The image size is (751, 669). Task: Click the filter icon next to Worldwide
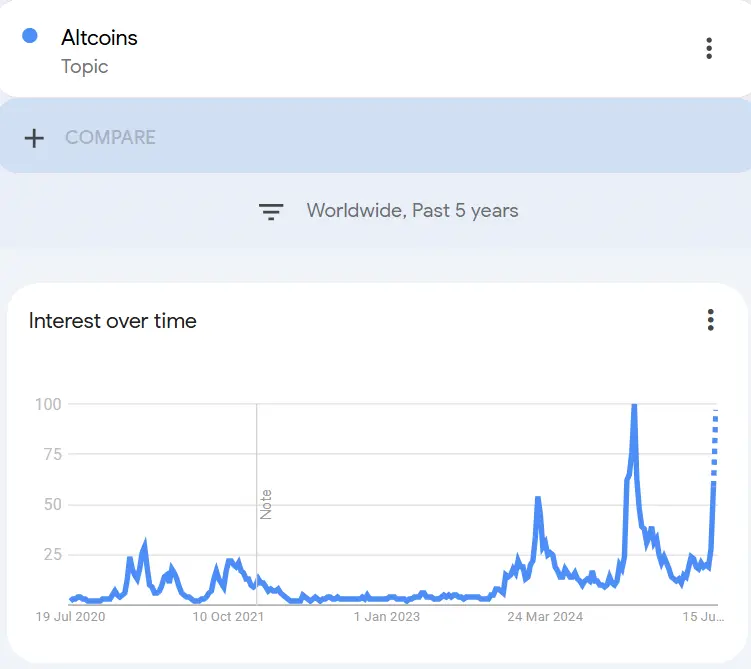click(271, 211)
